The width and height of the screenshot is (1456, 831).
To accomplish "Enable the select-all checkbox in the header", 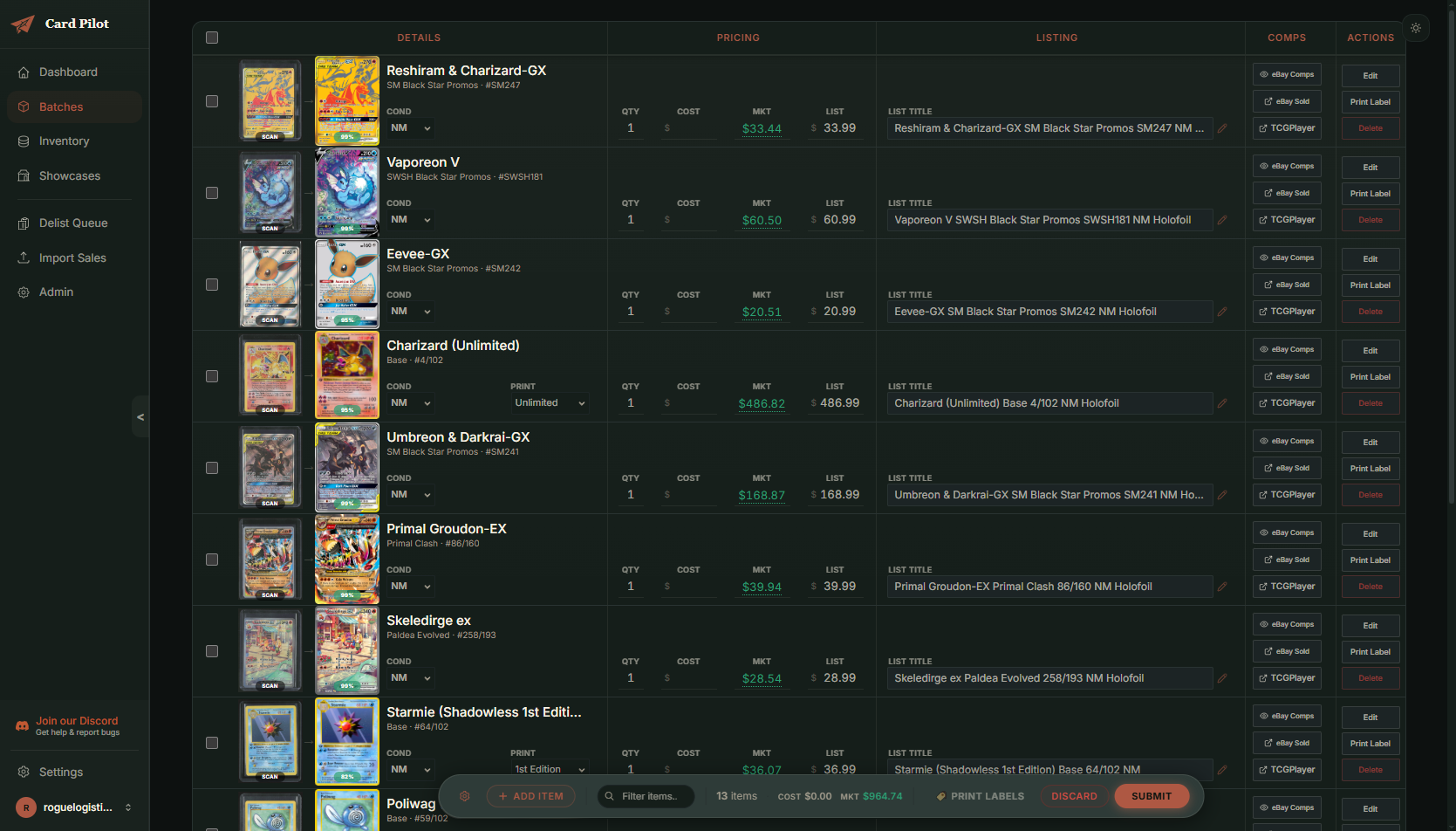I will (x=211, y=38).
